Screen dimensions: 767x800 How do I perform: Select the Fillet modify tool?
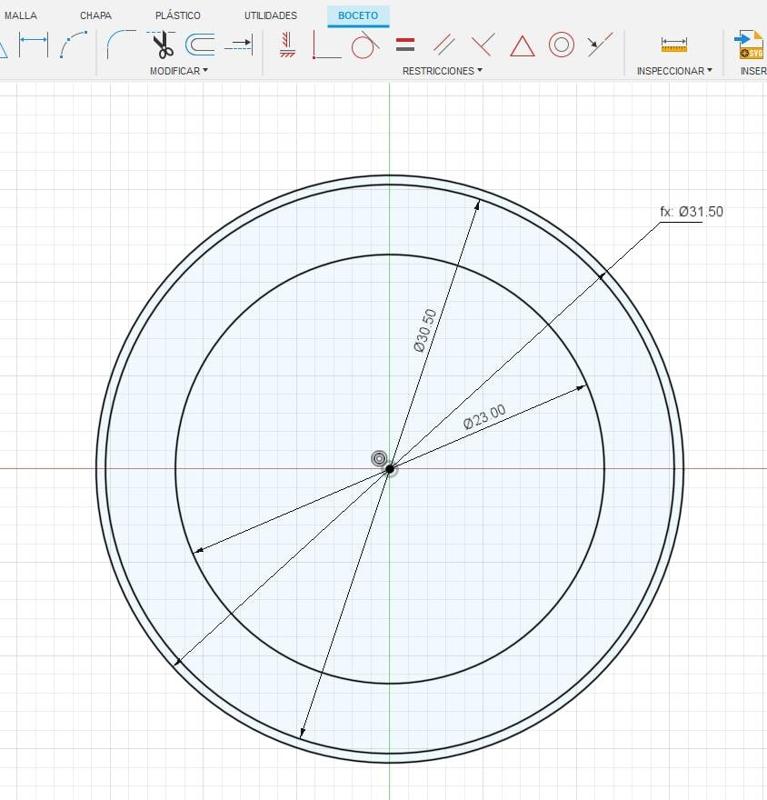tap(120, 45)
